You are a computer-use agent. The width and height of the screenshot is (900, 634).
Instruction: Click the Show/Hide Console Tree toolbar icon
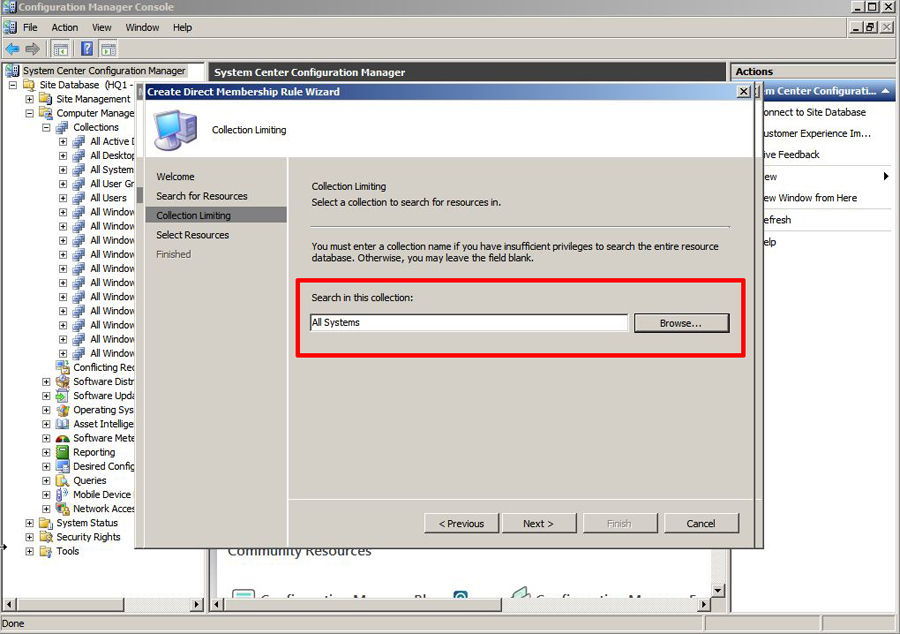coord(60,49)
